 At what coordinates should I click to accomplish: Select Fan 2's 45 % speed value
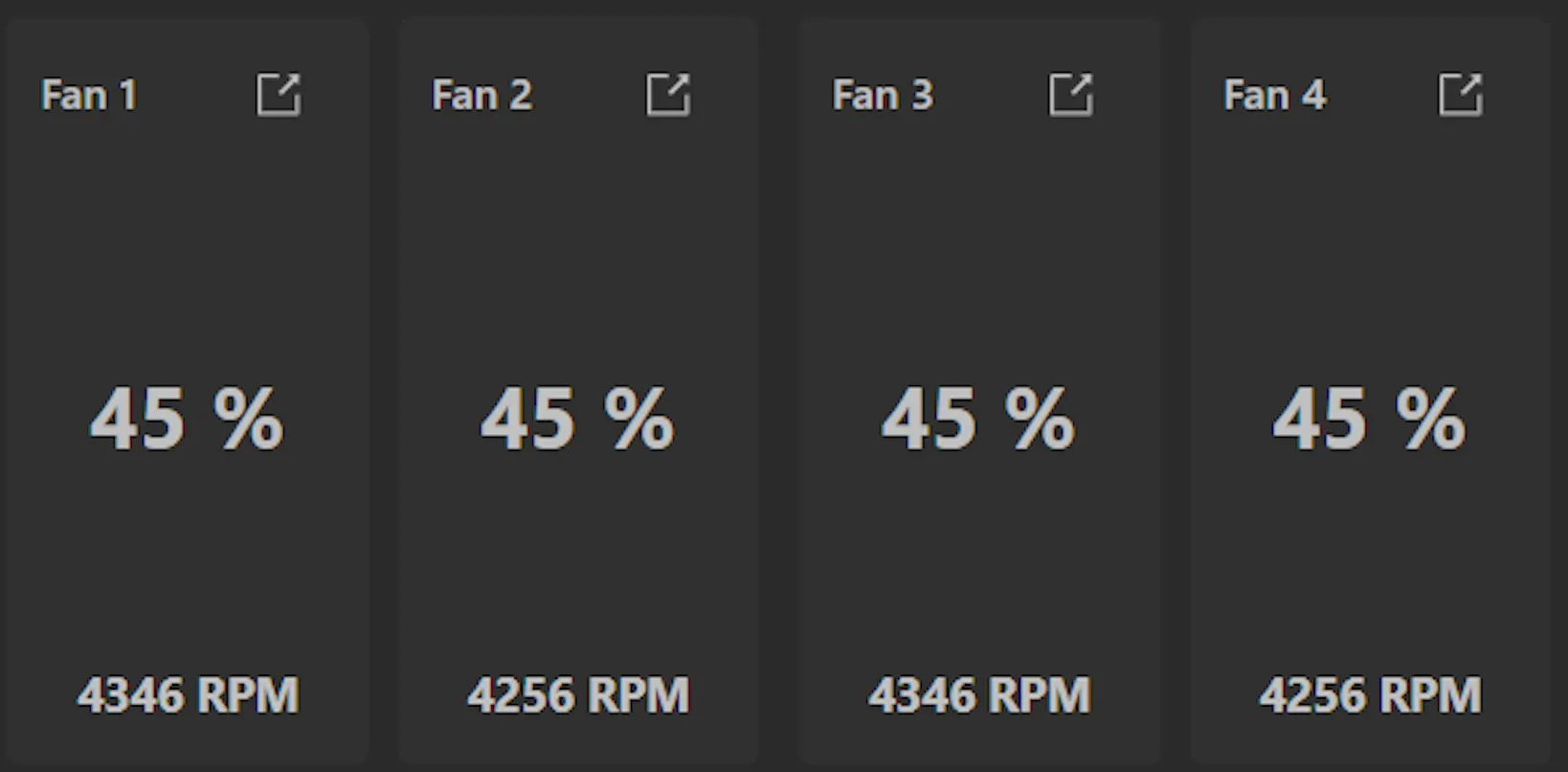[x=577, y=420]
